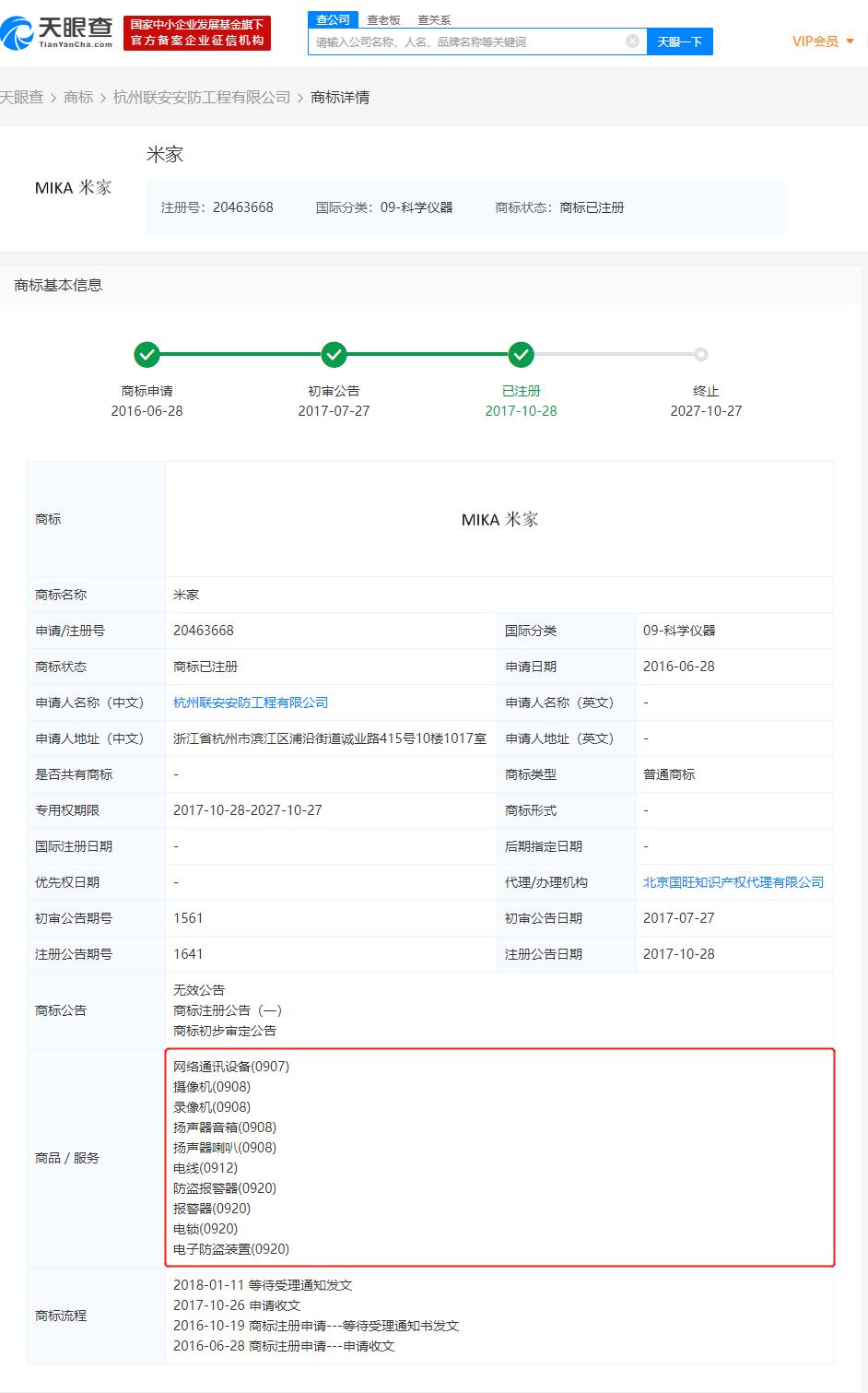This screenshot has width=868, height=1393.
Task: Open agency link 北京国旺知识产权代理有限公司
Action: 733,882
